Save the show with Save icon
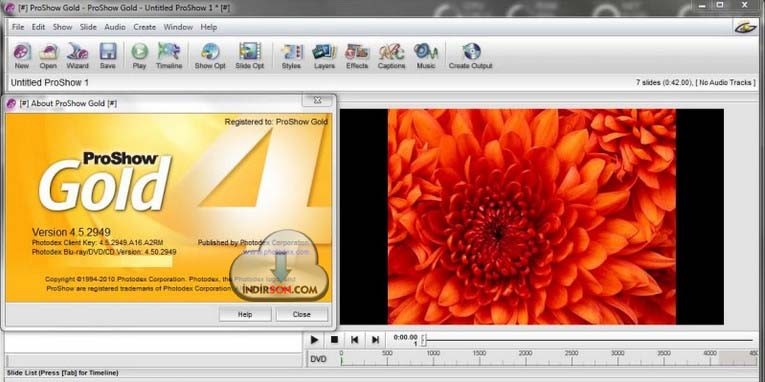 coord(107,56)
